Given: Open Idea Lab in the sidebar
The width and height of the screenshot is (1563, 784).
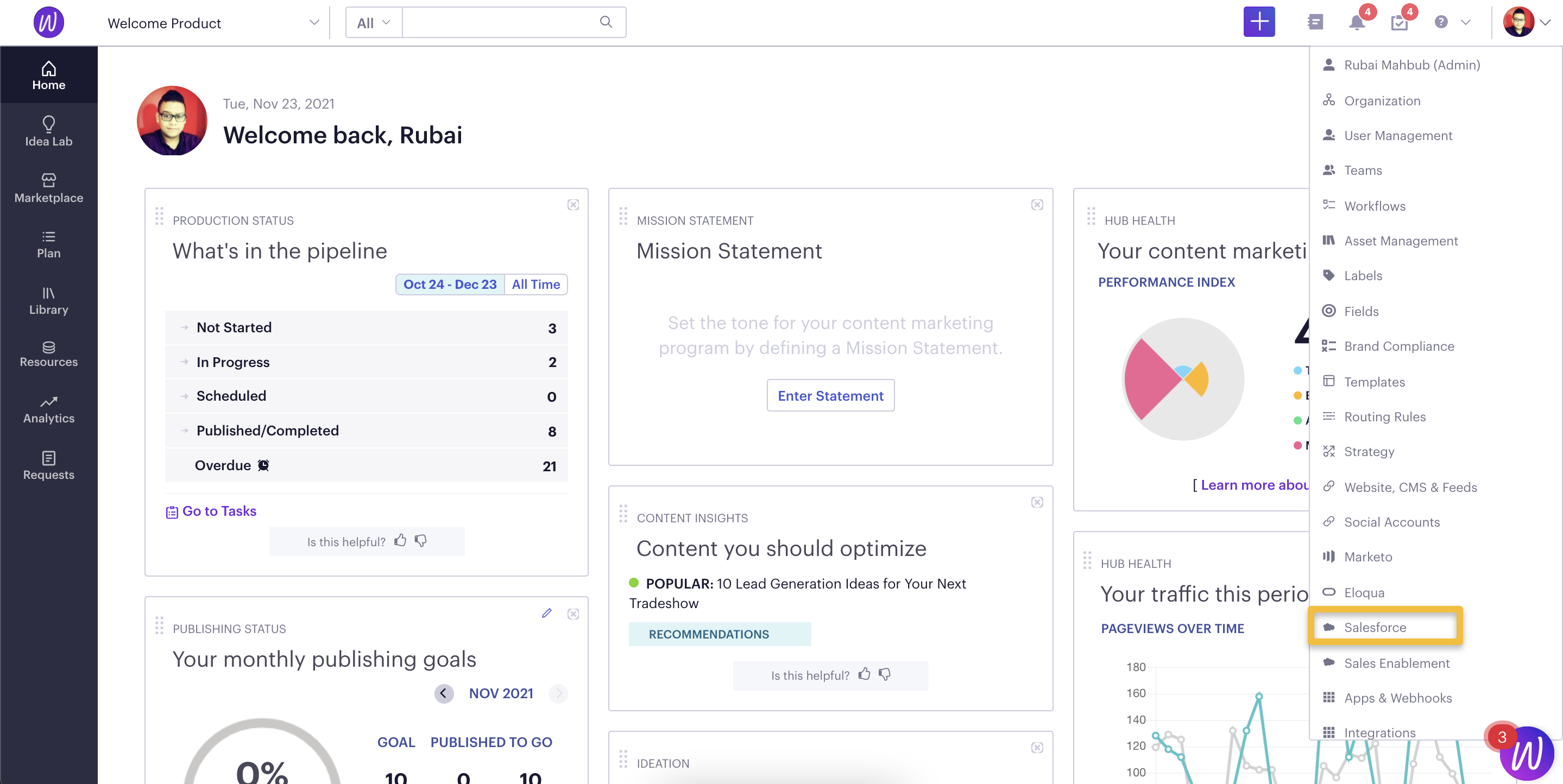Looking at the screenshot, I should click(x=48, y=132).
